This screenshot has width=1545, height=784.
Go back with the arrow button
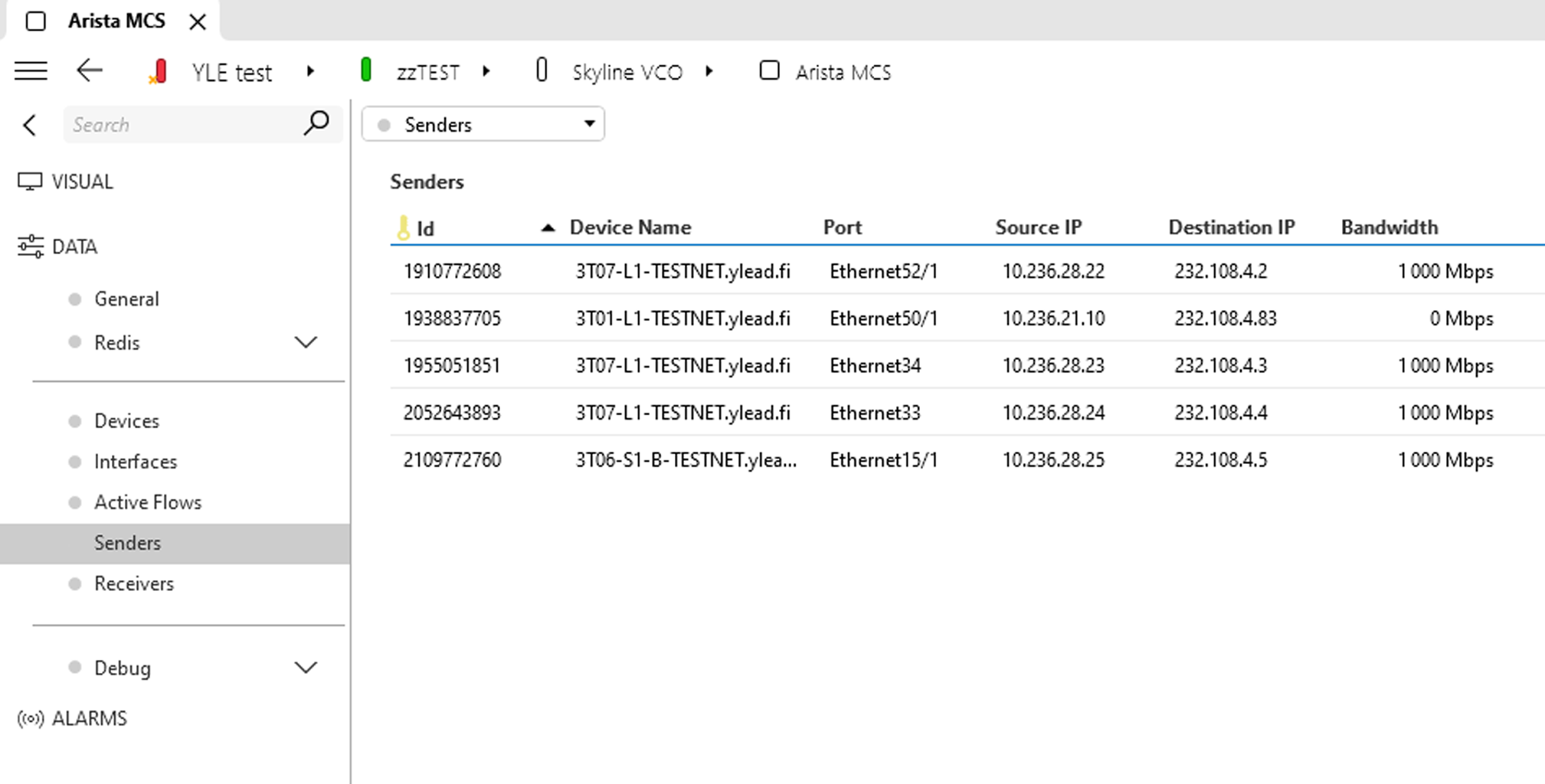90,71
